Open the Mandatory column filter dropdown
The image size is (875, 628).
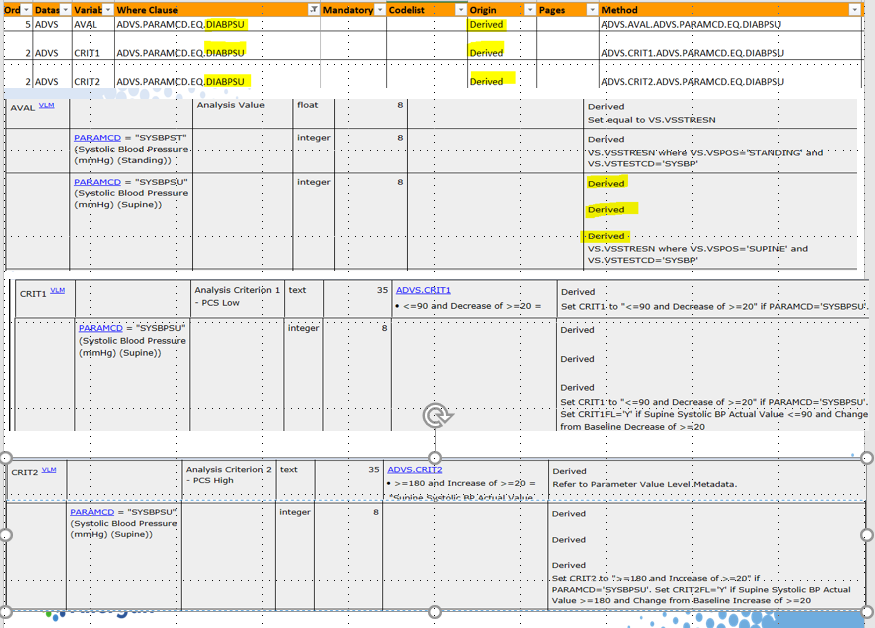pos(380,10)
